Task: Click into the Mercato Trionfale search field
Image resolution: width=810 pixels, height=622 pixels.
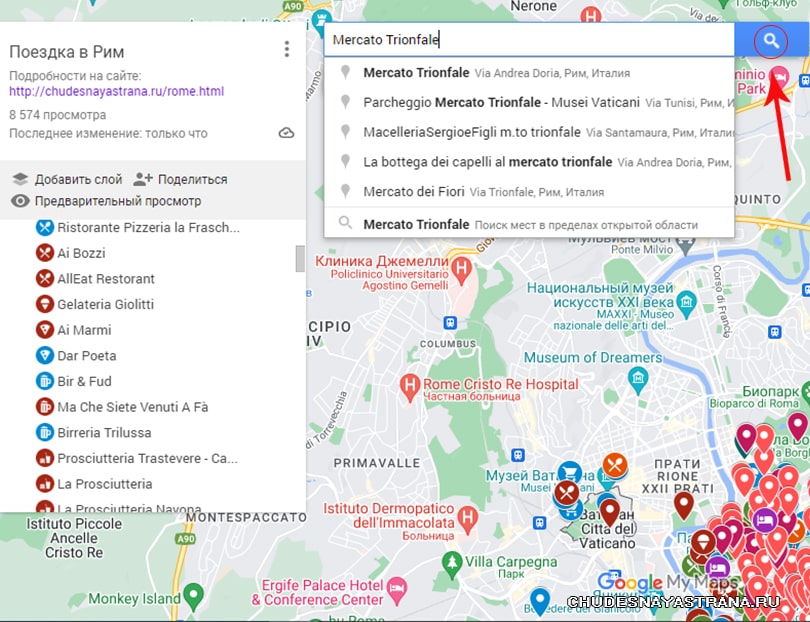Action: (x=529, y=40)
